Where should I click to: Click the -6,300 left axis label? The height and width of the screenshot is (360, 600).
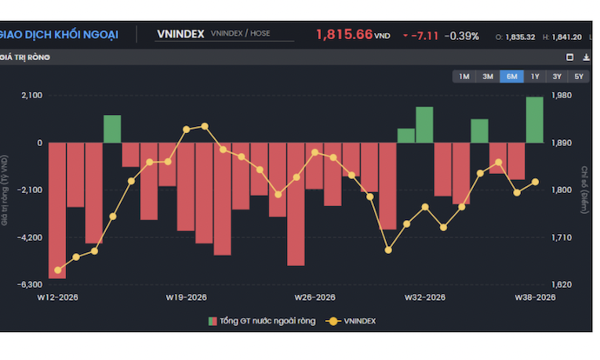pos(29,285)
